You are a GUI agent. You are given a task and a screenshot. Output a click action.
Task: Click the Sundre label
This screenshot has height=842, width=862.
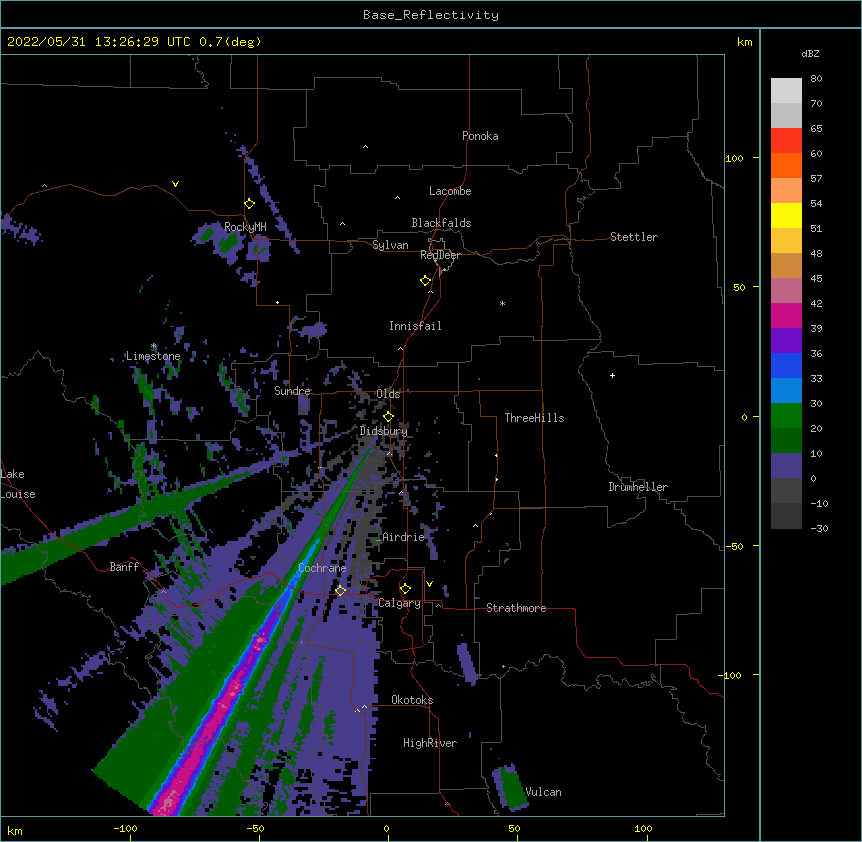292,391
